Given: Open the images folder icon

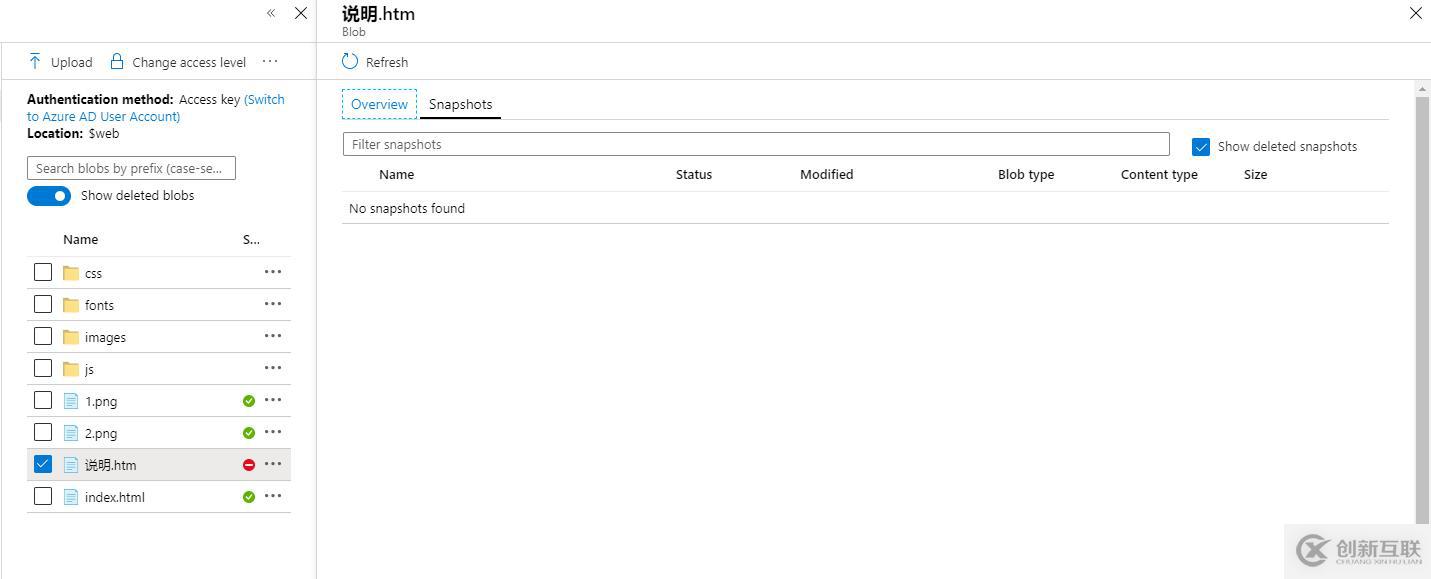Looking at the screenshot, I should (x=71, y=337).
